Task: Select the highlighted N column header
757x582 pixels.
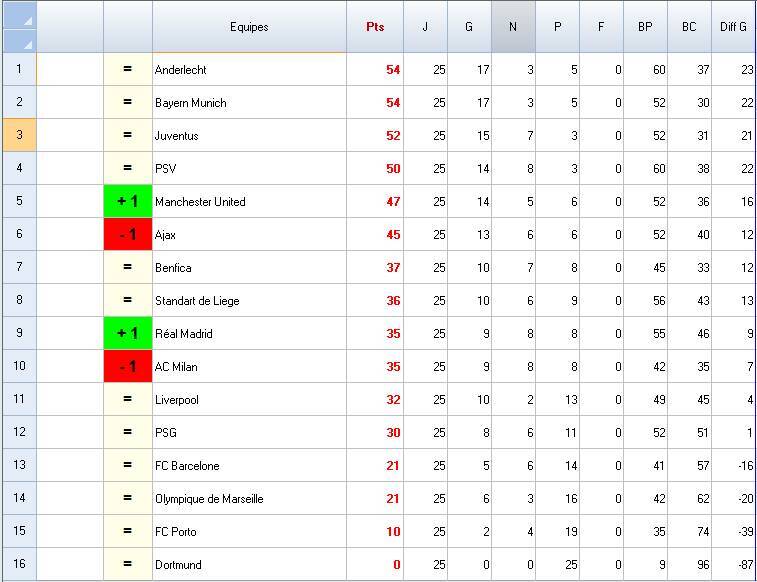Action: tap(513, 27)
